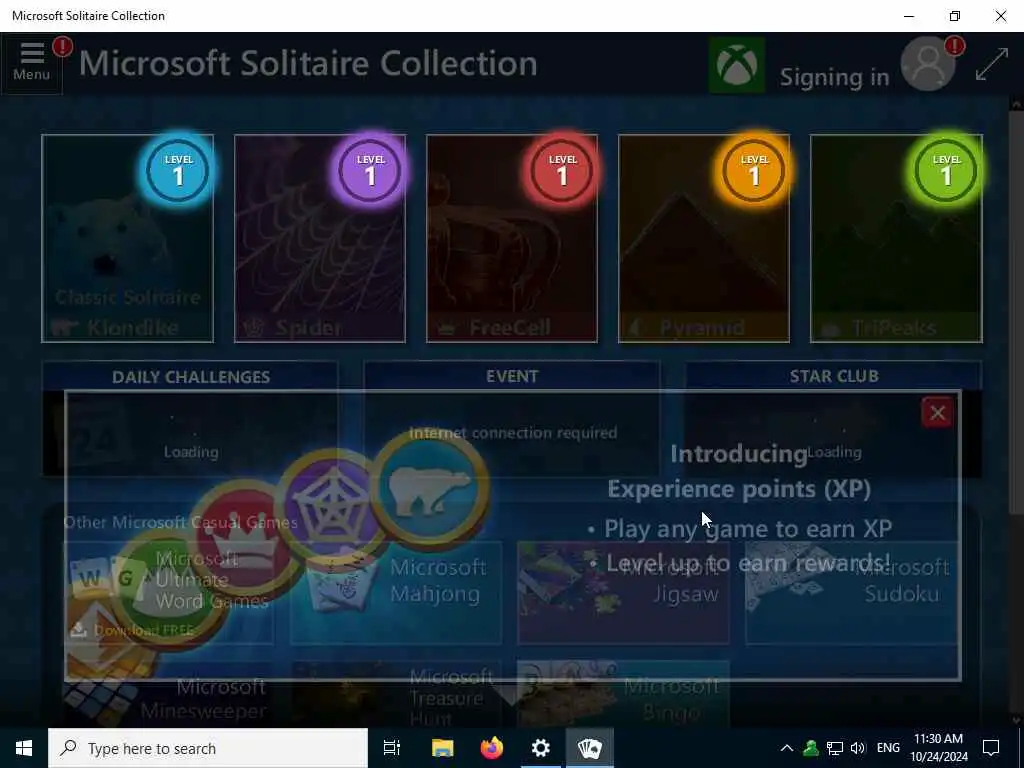
Task: Click the vertical scrollbar on the right edge
Action: point(1016,313)
